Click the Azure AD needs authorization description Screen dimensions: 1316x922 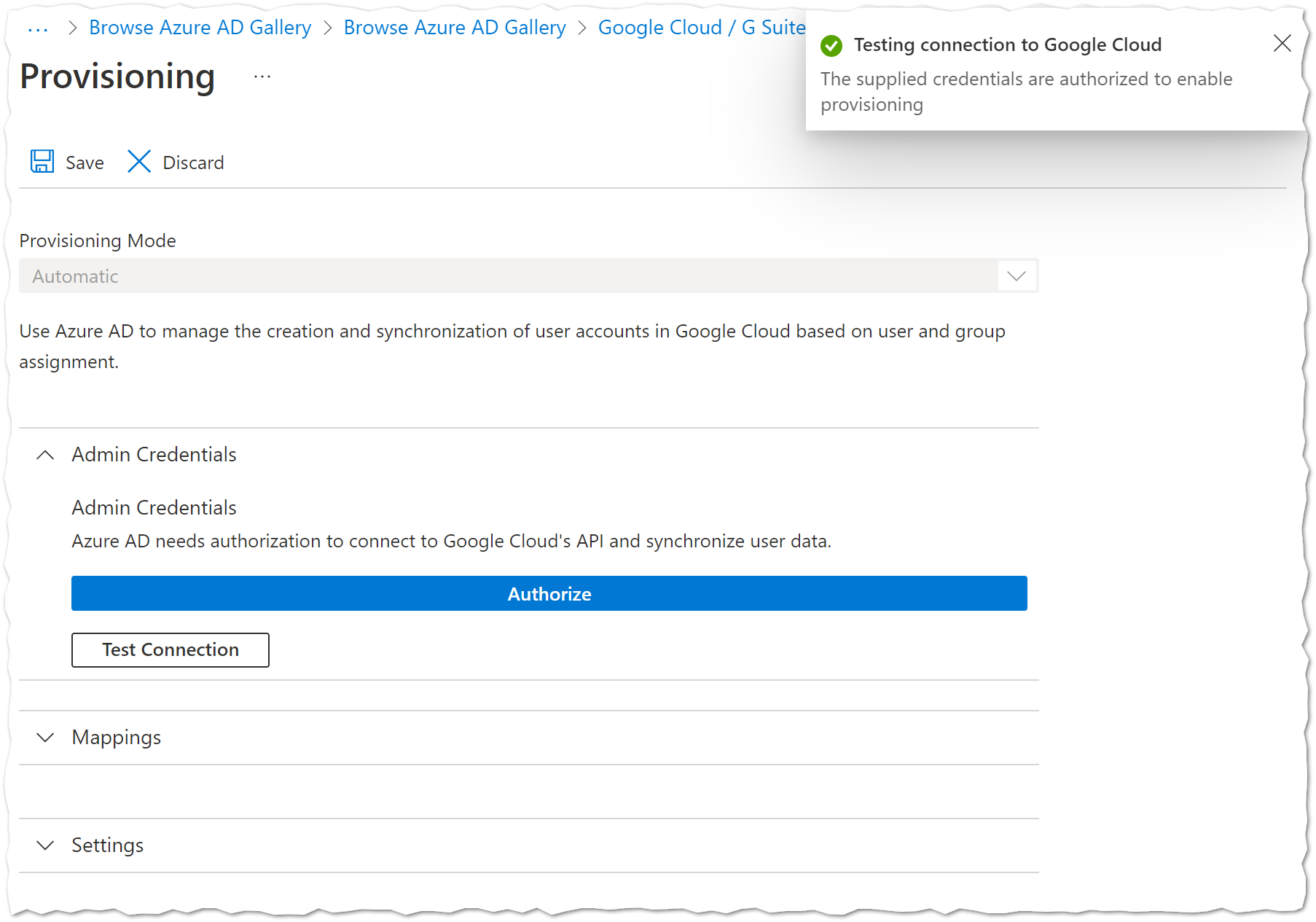[451, 542]
